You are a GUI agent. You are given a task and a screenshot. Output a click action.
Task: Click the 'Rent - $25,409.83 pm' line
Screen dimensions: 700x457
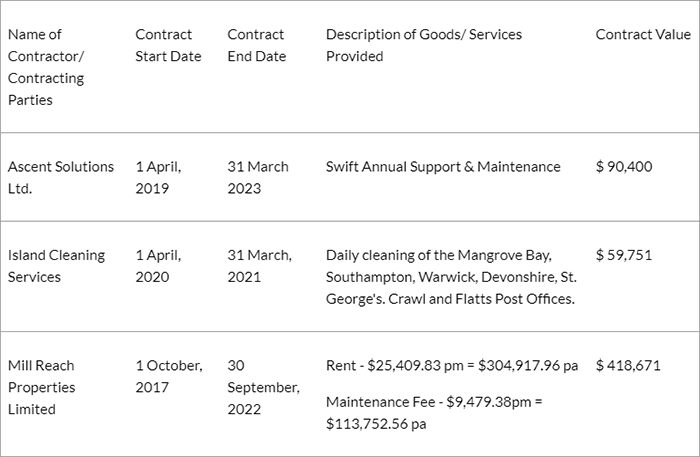(x=452, y=365)
